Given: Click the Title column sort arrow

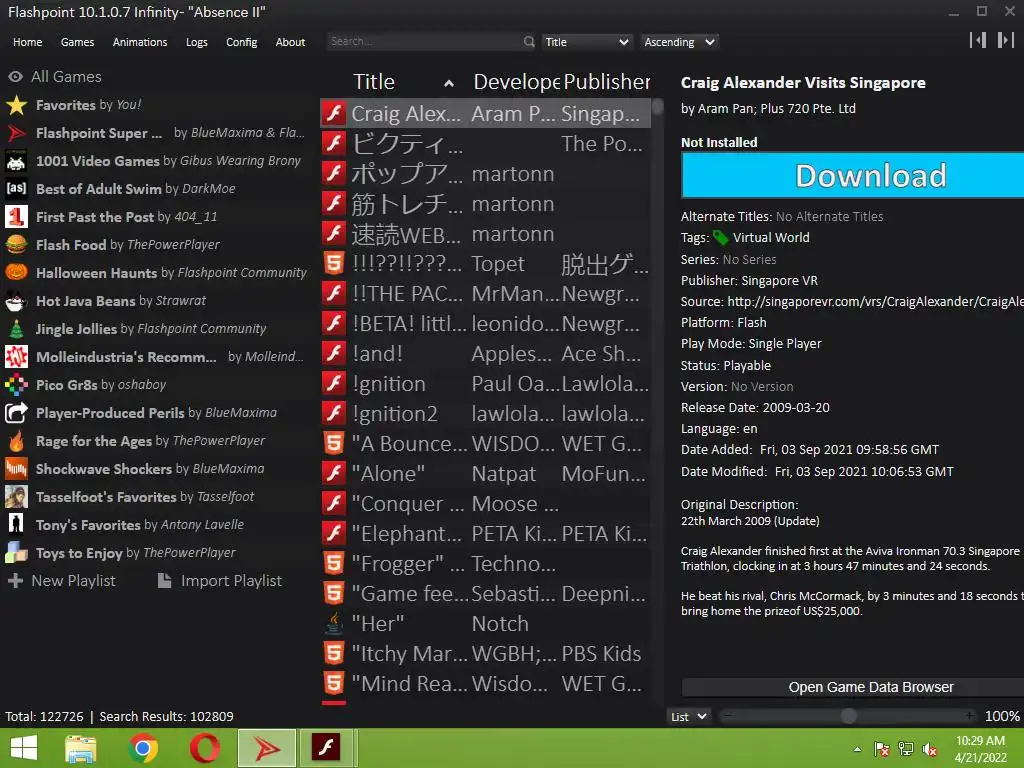Looking at the screenshot, I should coord(449,83).
